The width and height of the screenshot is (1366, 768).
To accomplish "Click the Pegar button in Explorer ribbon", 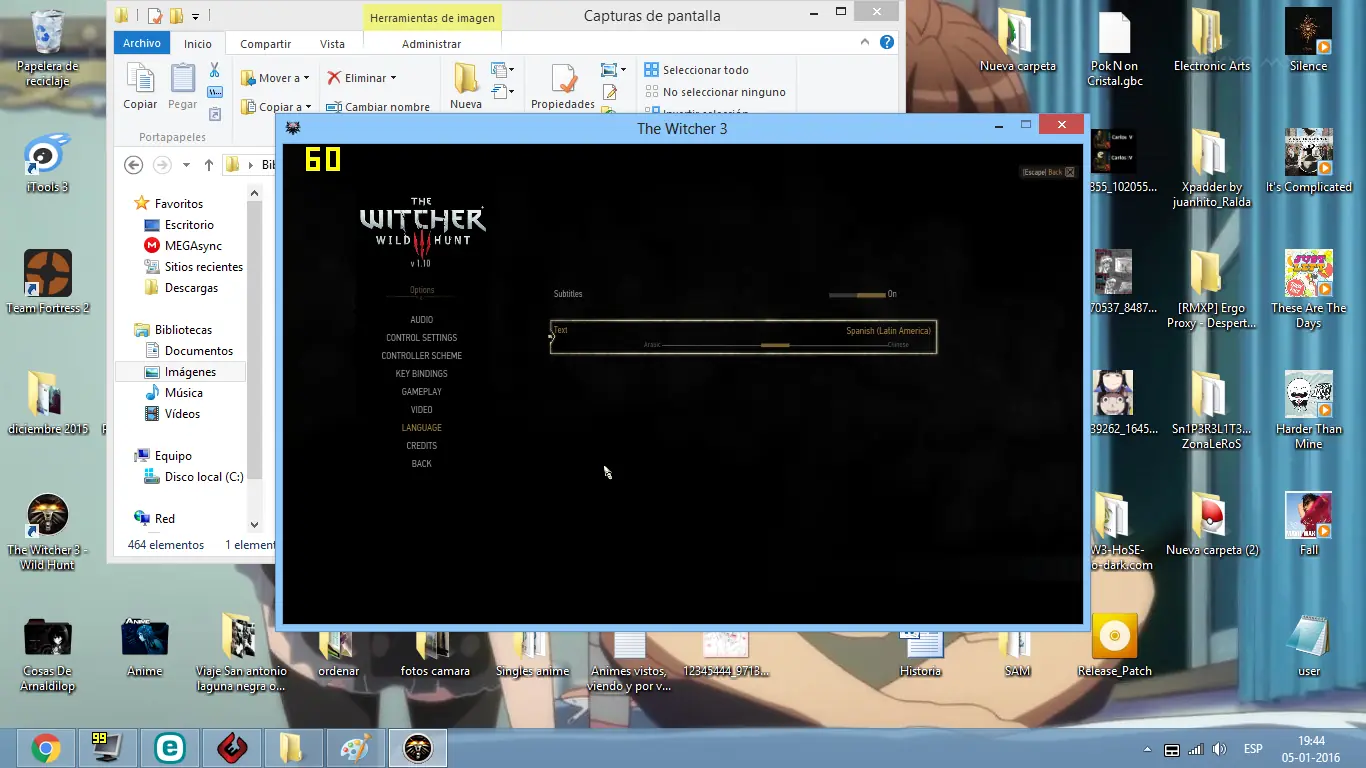I will tap(183, 86).
